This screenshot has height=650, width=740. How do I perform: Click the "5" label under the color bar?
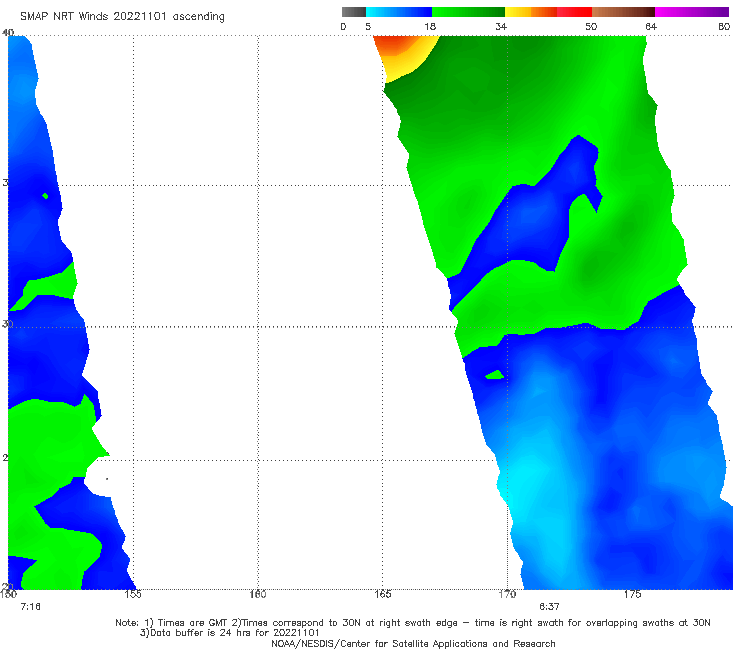pos(368,27)
